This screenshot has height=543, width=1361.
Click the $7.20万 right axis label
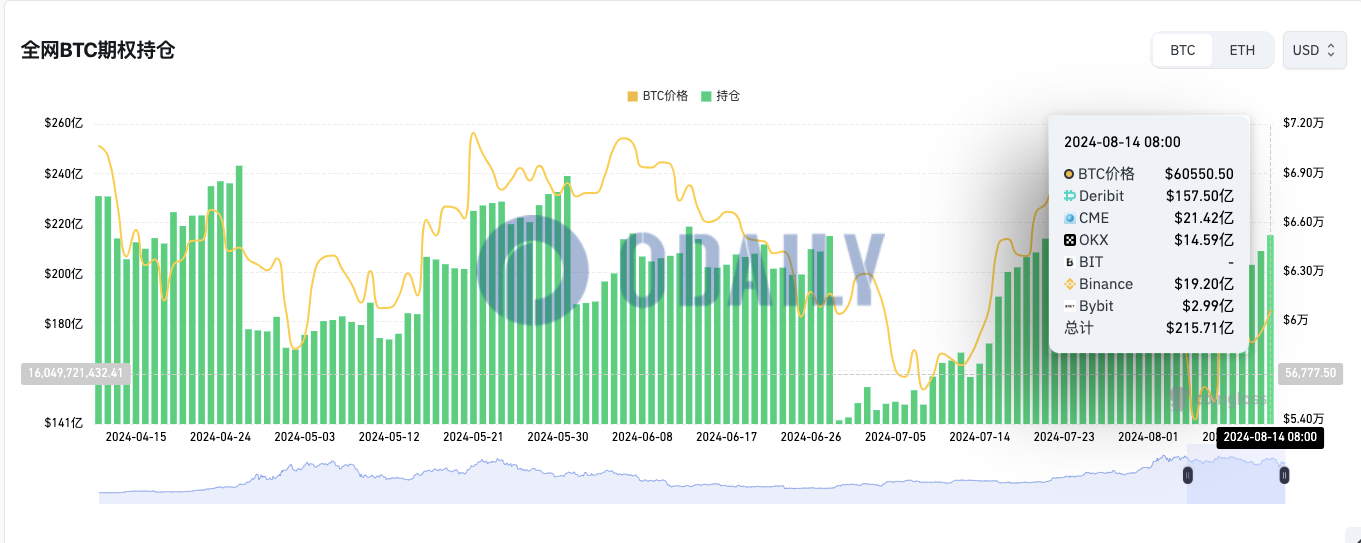click(1303, 123)
